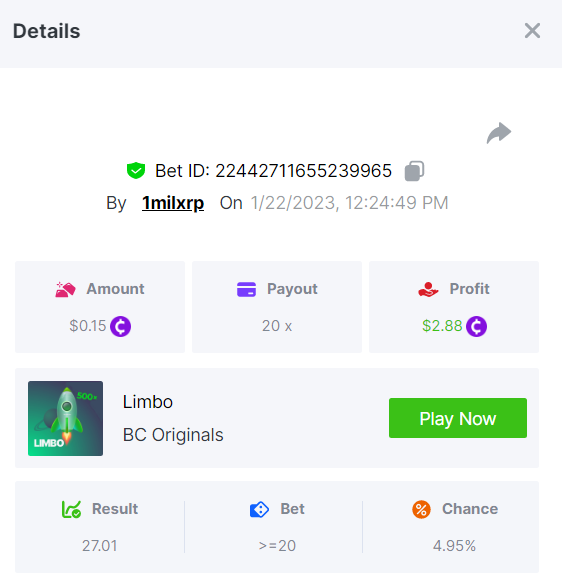The width and height of the screenshot is (562, 582).
Task: Click the BC Originals provider text
Action: click(x=173, y=435)
